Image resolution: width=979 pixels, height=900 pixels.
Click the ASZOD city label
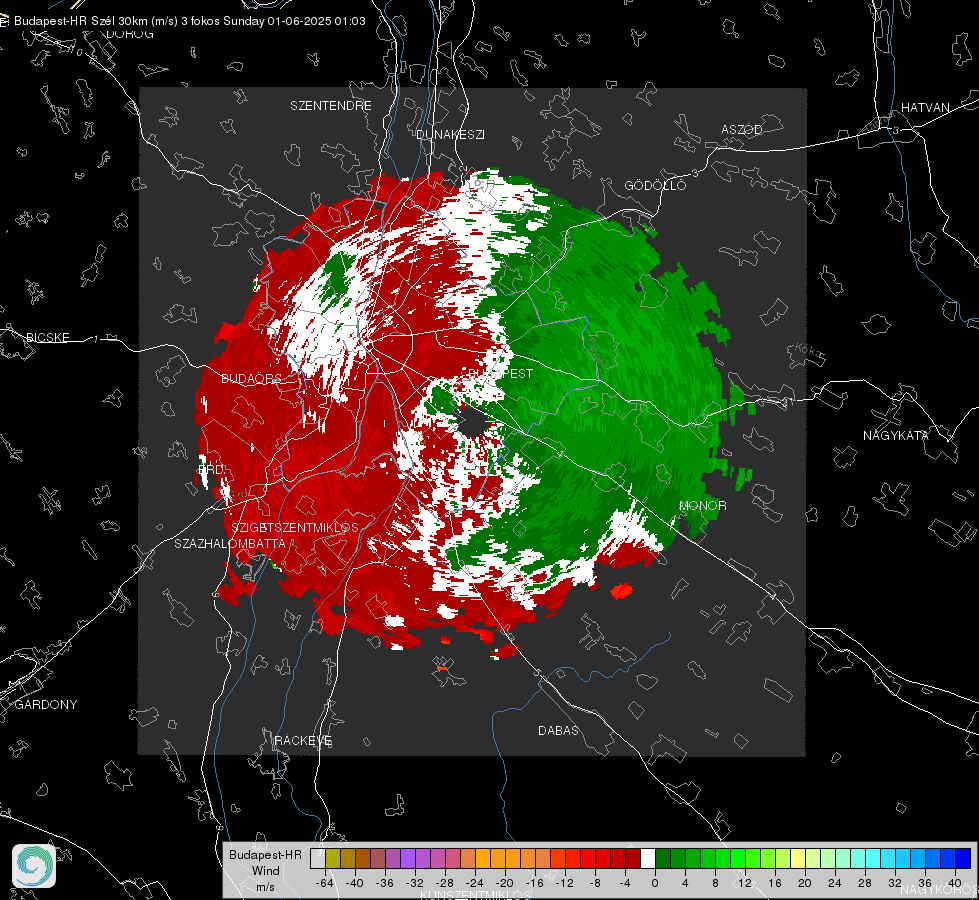coord(742,130)
